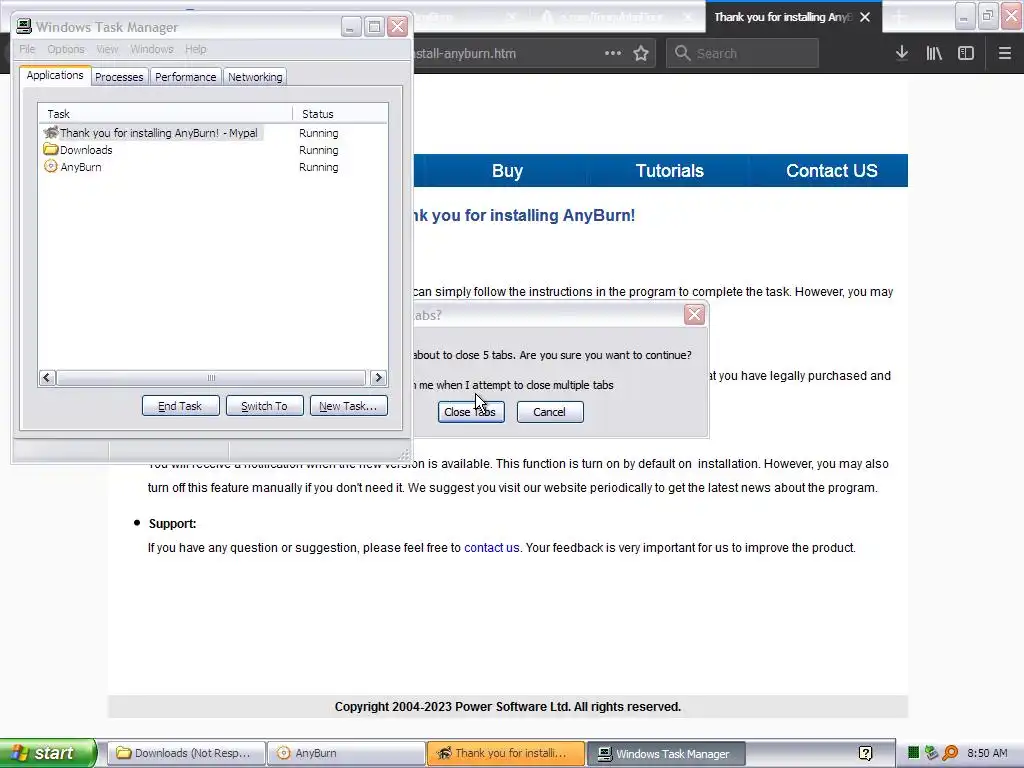Click the green tray icon near clock
The height and width of the screenshot is (768, 1024).
(914, 753)
